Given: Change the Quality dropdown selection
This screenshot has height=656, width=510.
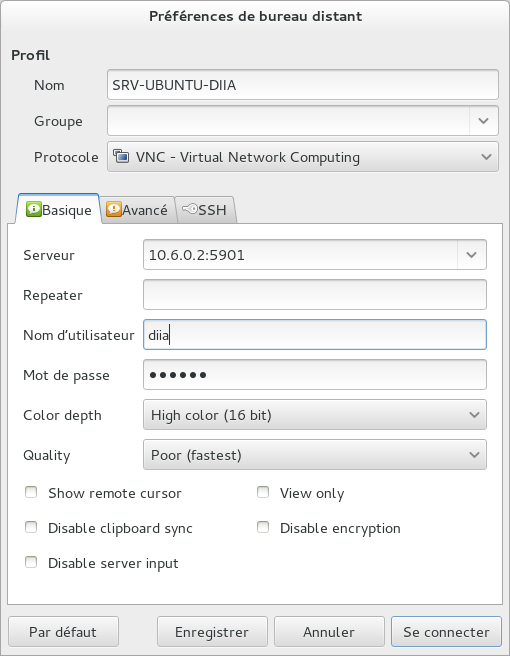Looking at the screenshot, I should [x=315, y=455].
